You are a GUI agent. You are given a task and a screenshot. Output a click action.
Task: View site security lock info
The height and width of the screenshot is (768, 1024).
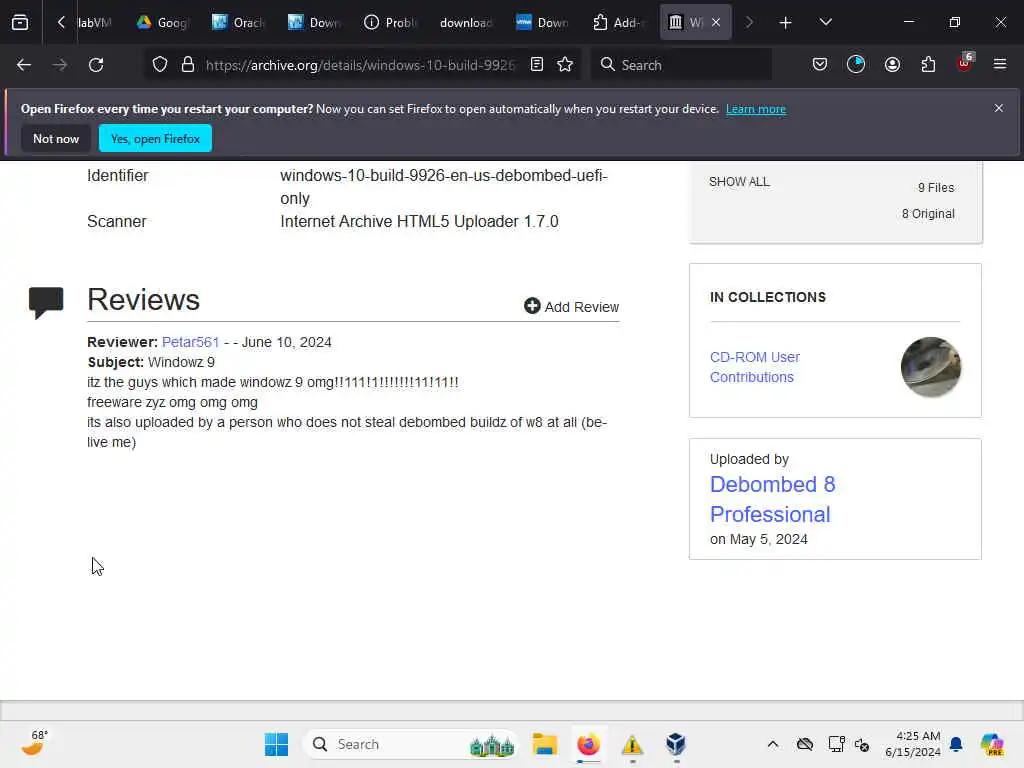click(188, 65)
